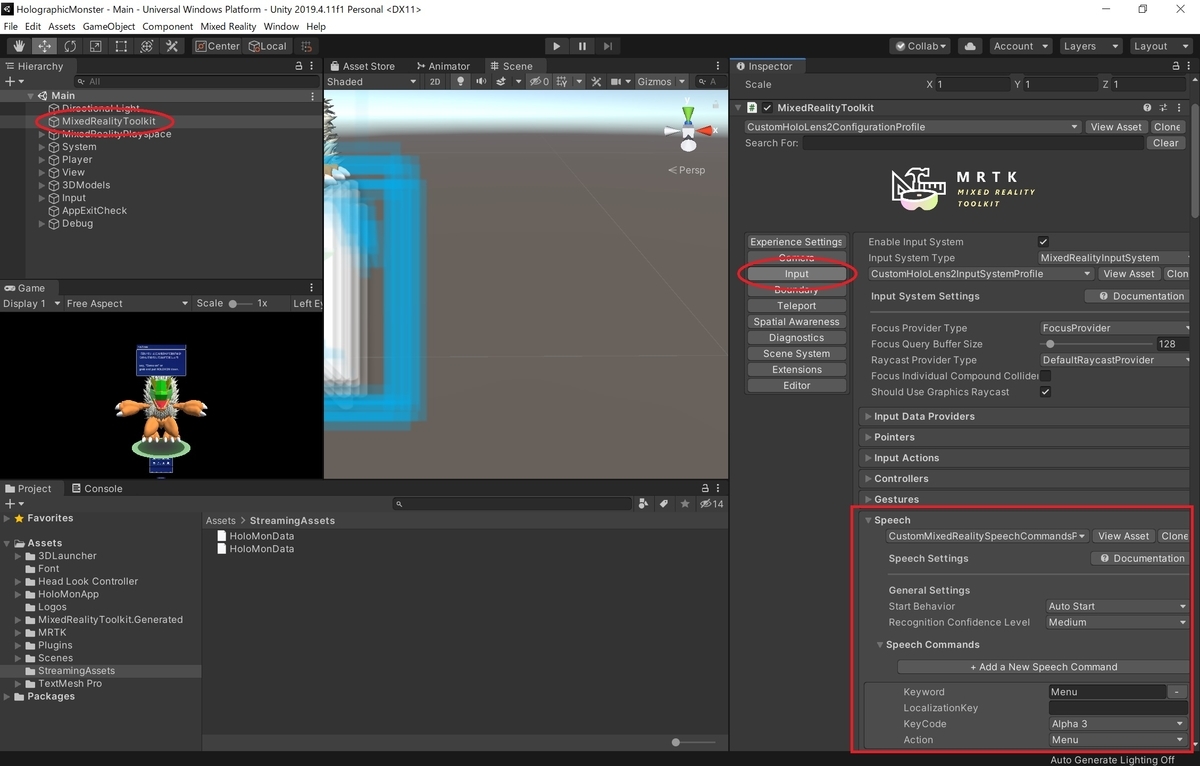Click the Input profile settings button
Image resolution: width=1200 pixels, height=766 pixels.
(x=797, y=274)
